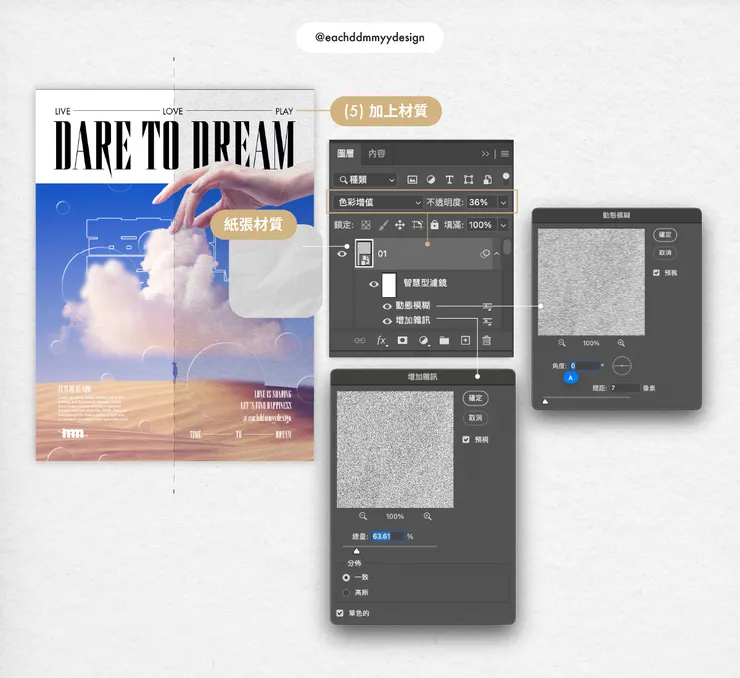
Task: Switch to the 圖層 tab
Action: point(345,153)
